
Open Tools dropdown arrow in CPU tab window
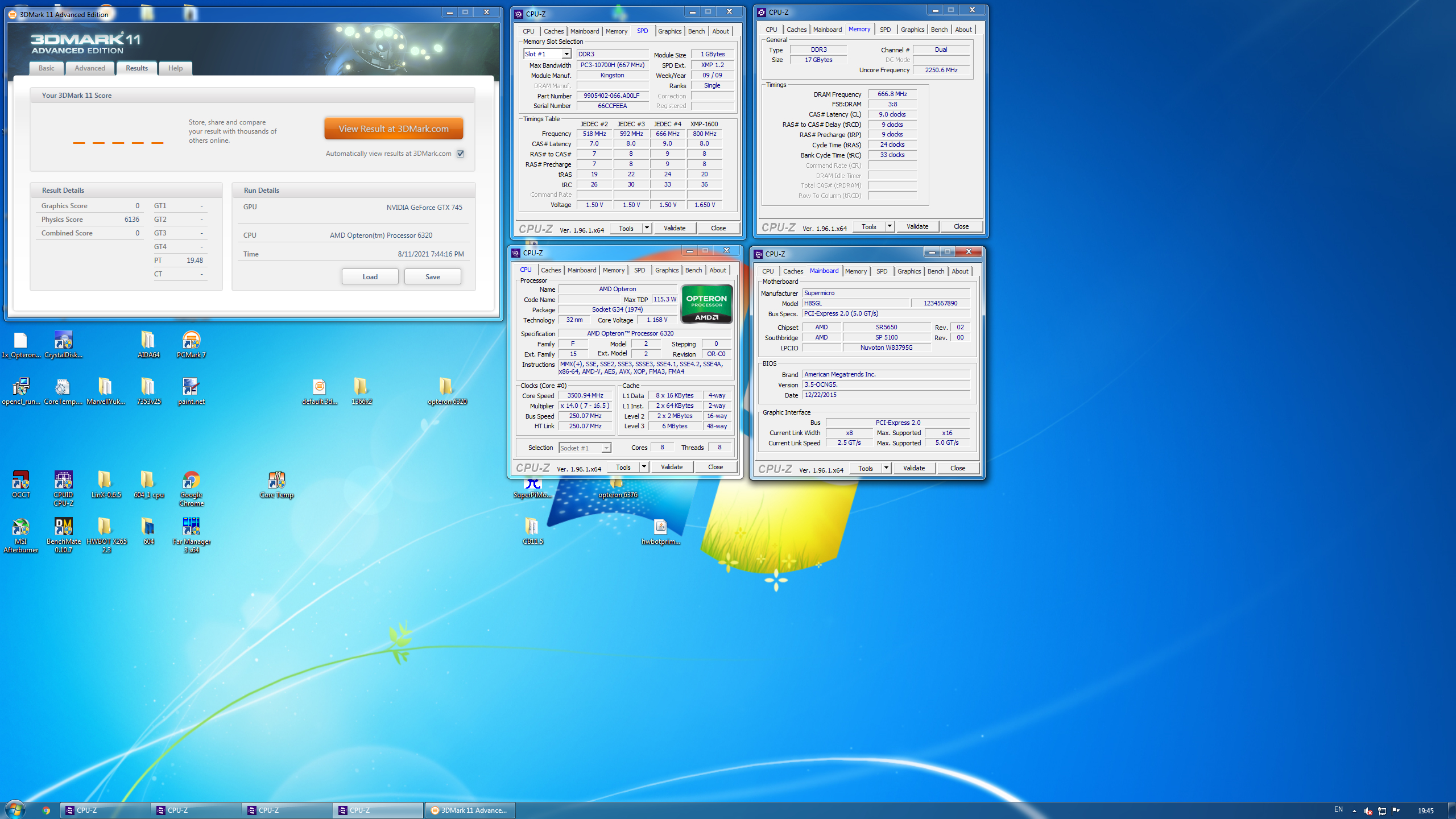pos(644,467)
